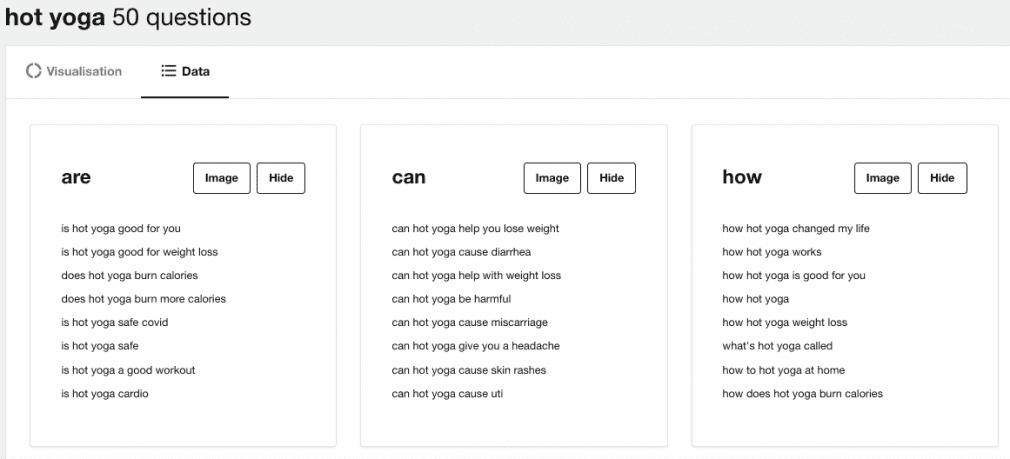The width and height of the screenshot is (1010, 459).
Task: Click 'how hot yoga works'
Action: [772, 252]
